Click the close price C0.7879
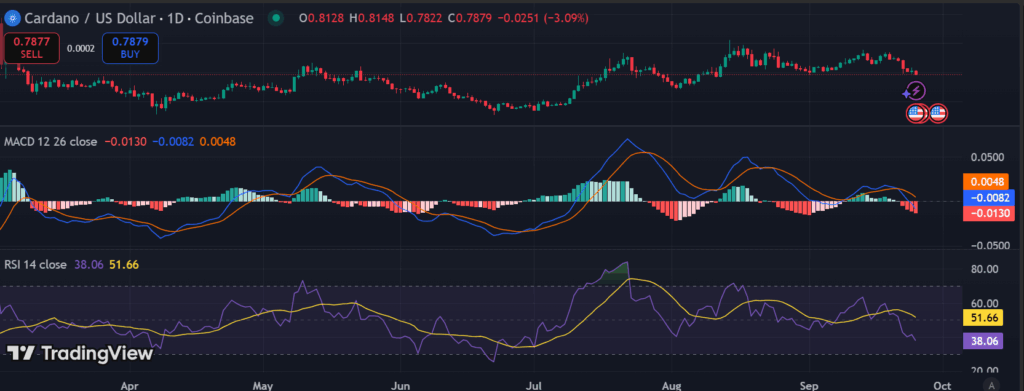 pos(470,18)
